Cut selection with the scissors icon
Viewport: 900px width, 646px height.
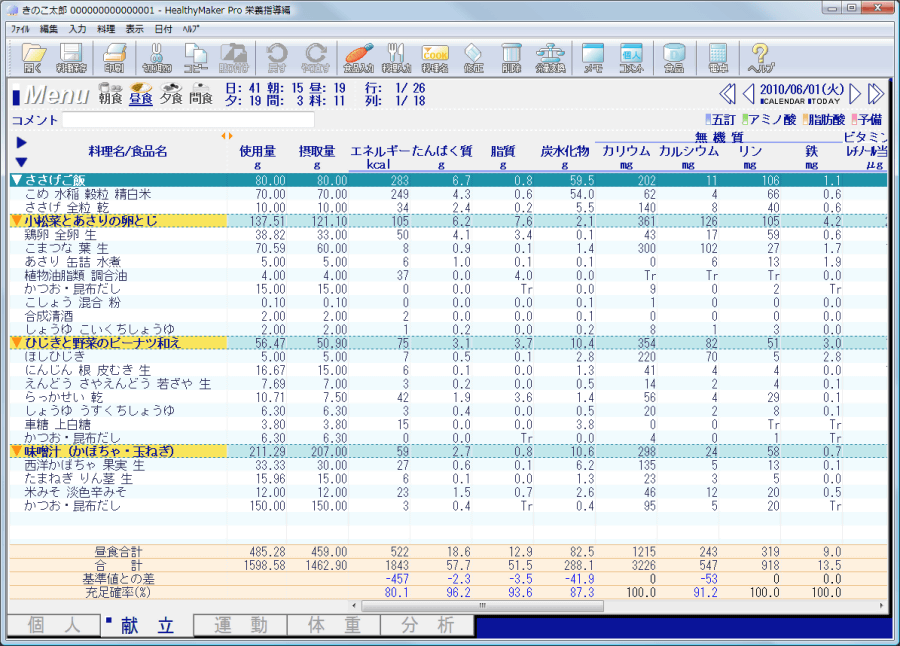(x=157, y=58)
